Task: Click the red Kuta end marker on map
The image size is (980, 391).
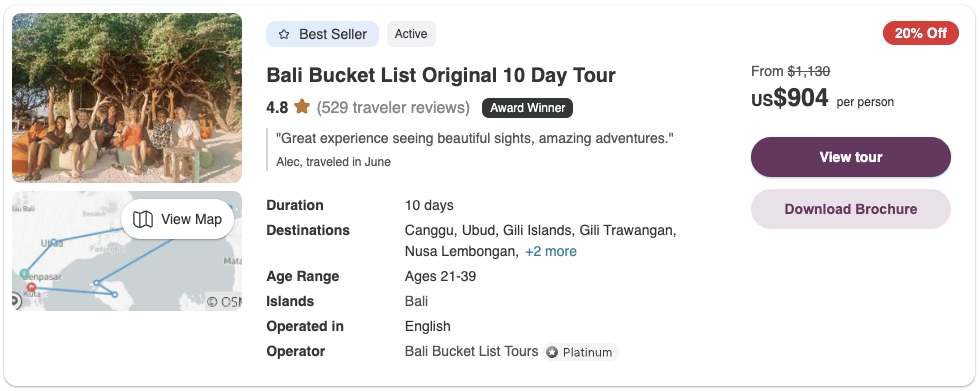Action: [32, 287]
